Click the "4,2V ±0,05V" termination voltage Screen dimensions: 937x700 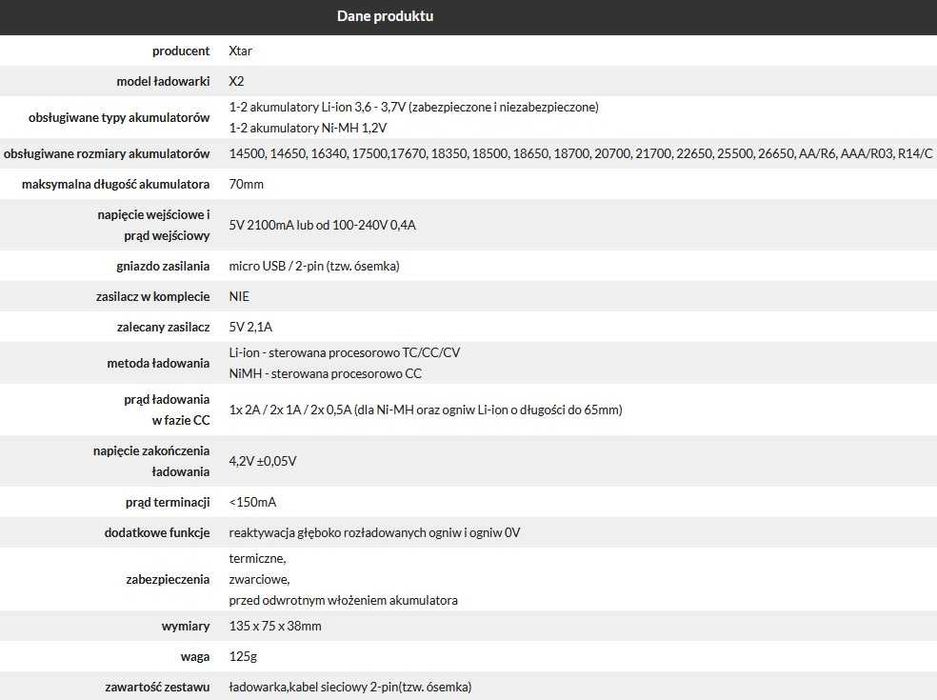(263, 461)
